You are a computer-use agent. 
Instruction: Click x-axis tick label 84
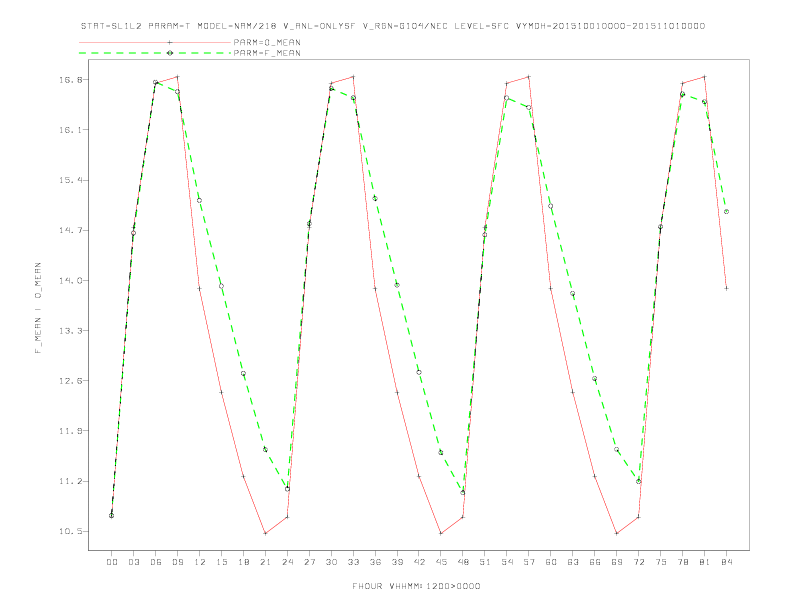click(726, 562)
